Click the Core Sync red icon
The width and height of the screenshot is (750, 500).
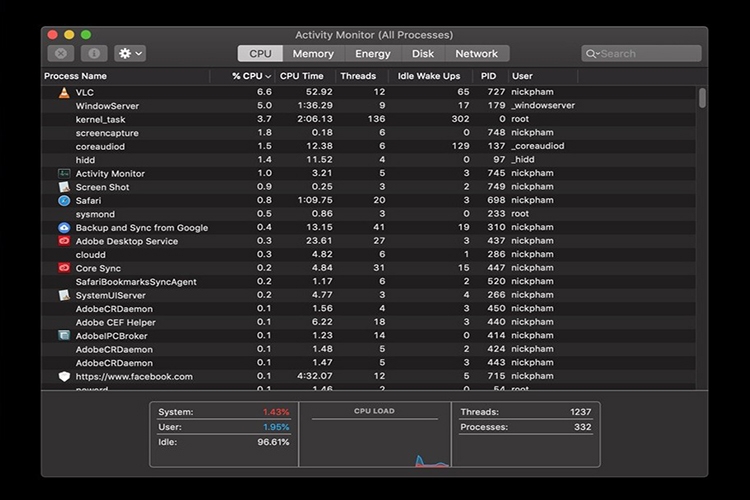tap(64, 268)
